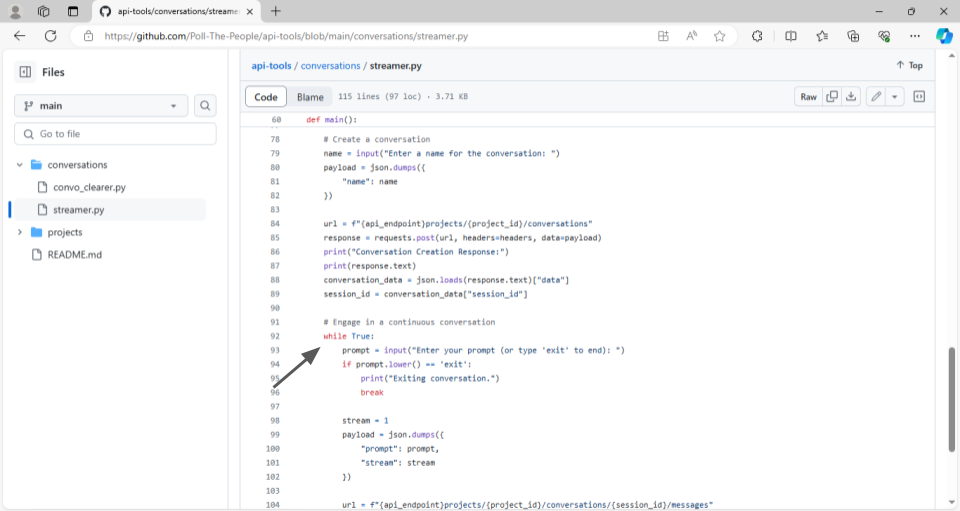The width and height of the screenshot is (960, 511).
Task: Open browser profile avatar
Action: (15, 11)
